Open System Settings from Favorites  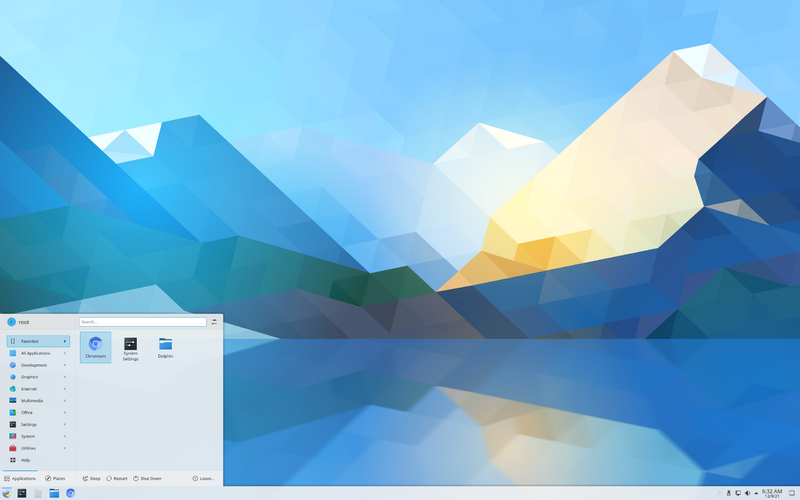coord(130,346)
